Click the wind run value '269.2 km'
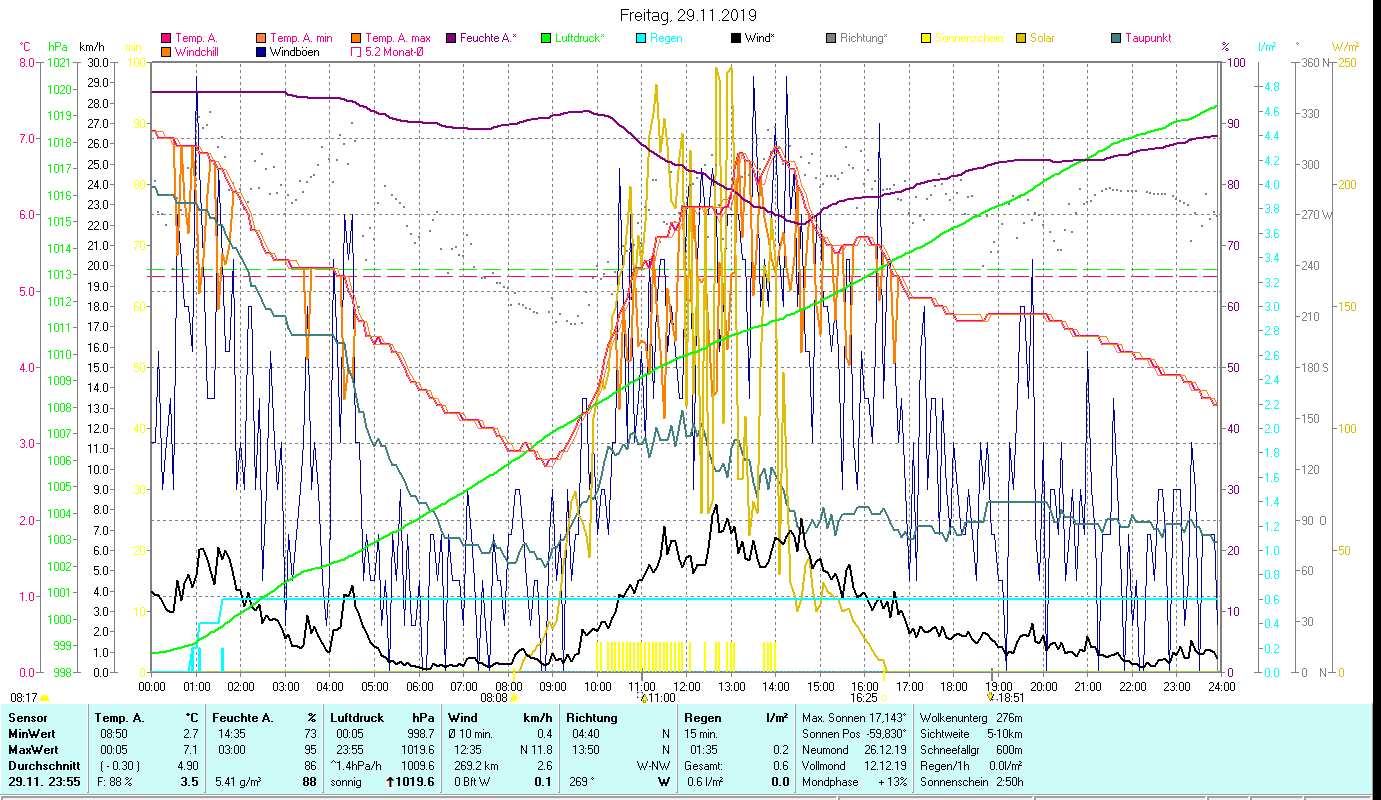 click(x=475, y=766)
